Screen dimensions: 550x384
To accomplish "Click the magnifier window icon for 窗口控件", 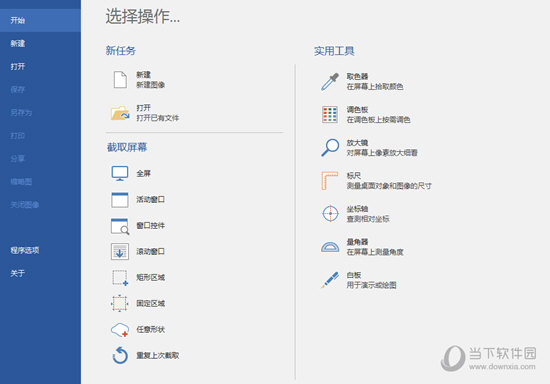I will 120,226.
